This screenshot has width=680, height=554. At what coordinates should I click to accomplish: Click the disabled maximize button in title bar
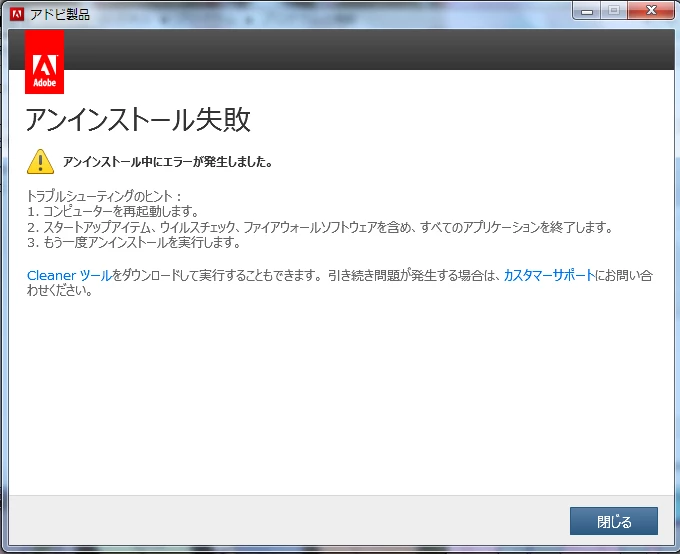[614, 11]
